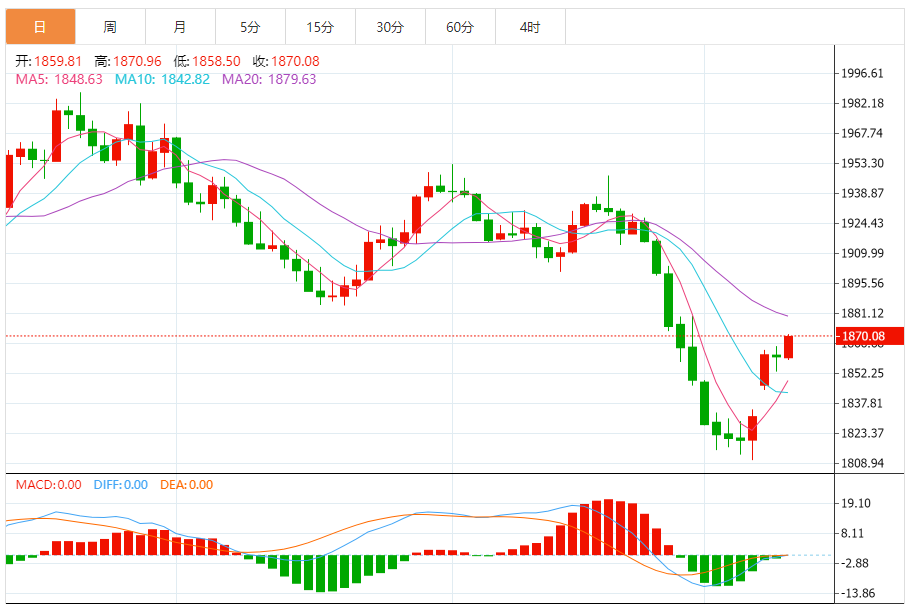Open the 4时 interval tab
The height and width of the screenshot is (604, 911).
530,27
